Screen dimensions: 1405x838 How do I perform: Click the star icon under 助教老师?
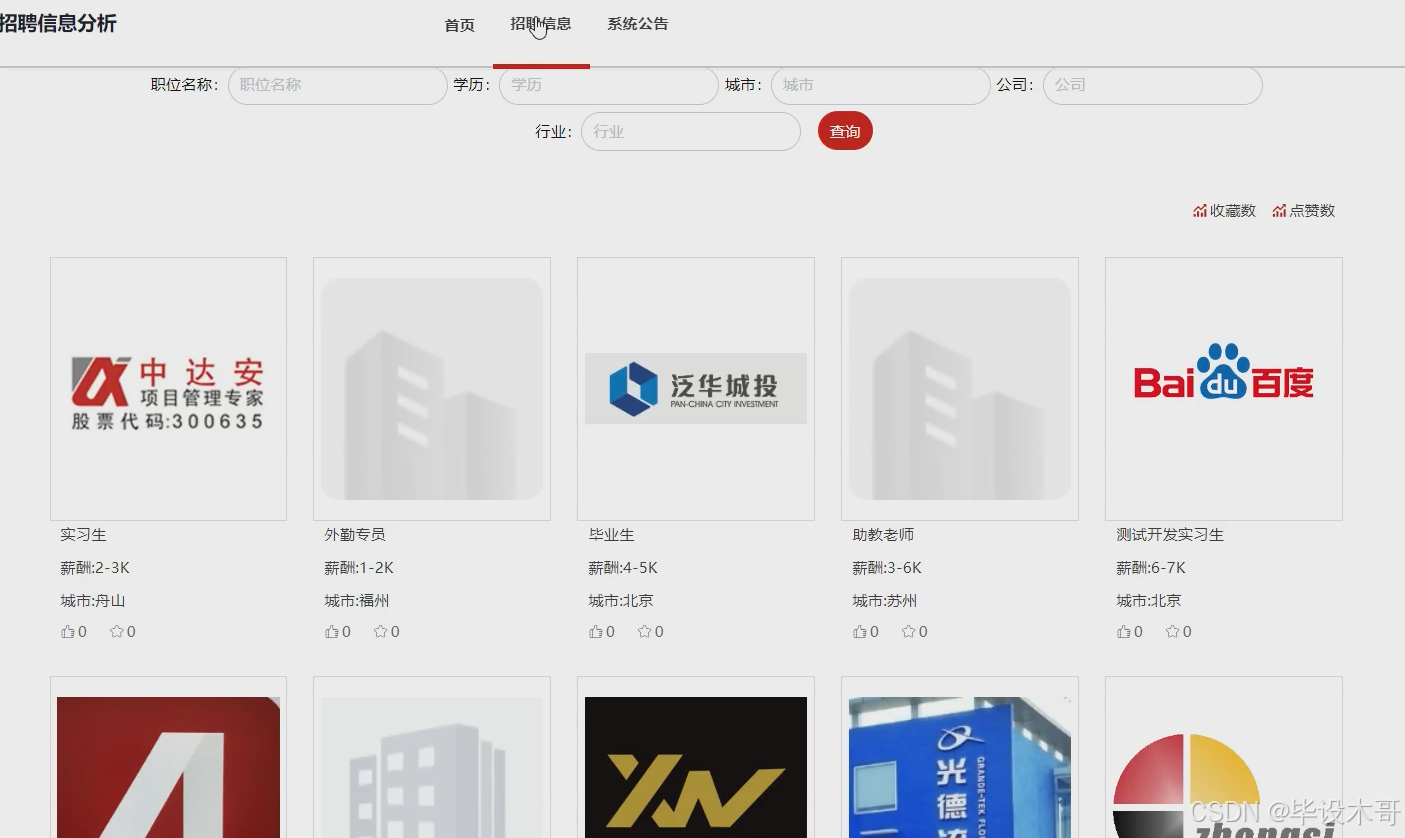click(909, 632)
